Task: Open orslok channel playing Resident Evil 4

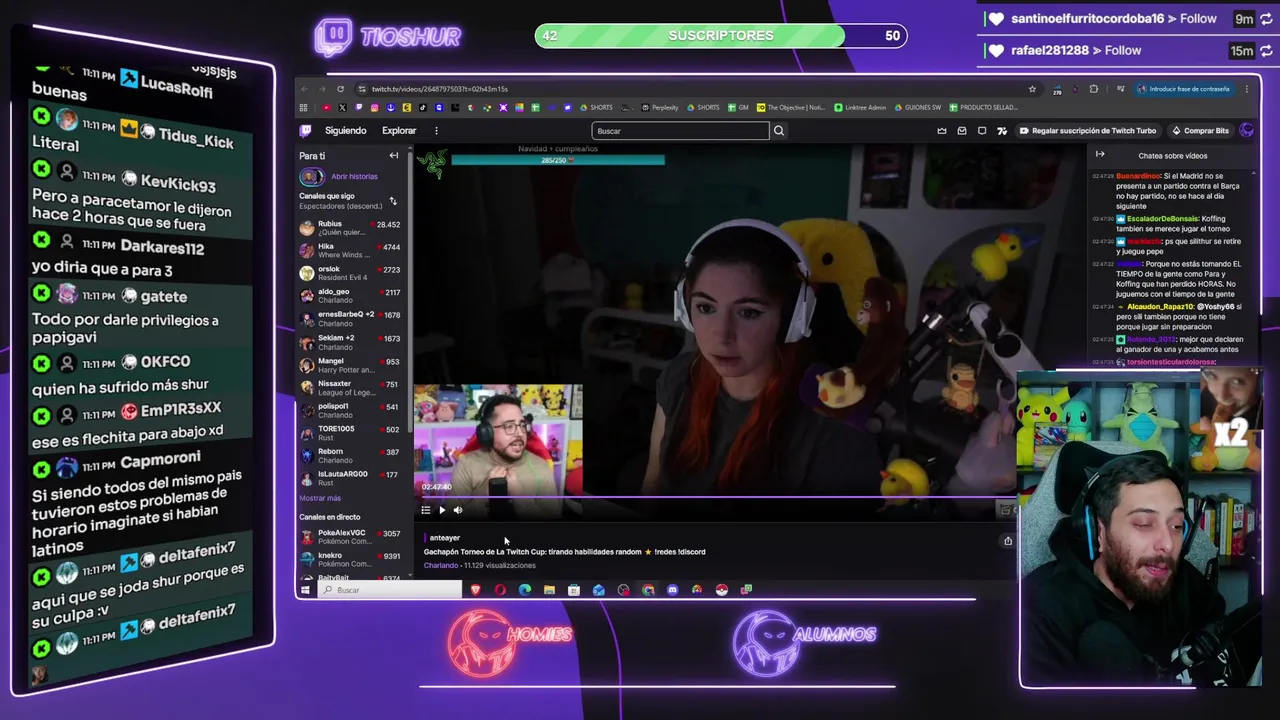Action: [350, 273]
